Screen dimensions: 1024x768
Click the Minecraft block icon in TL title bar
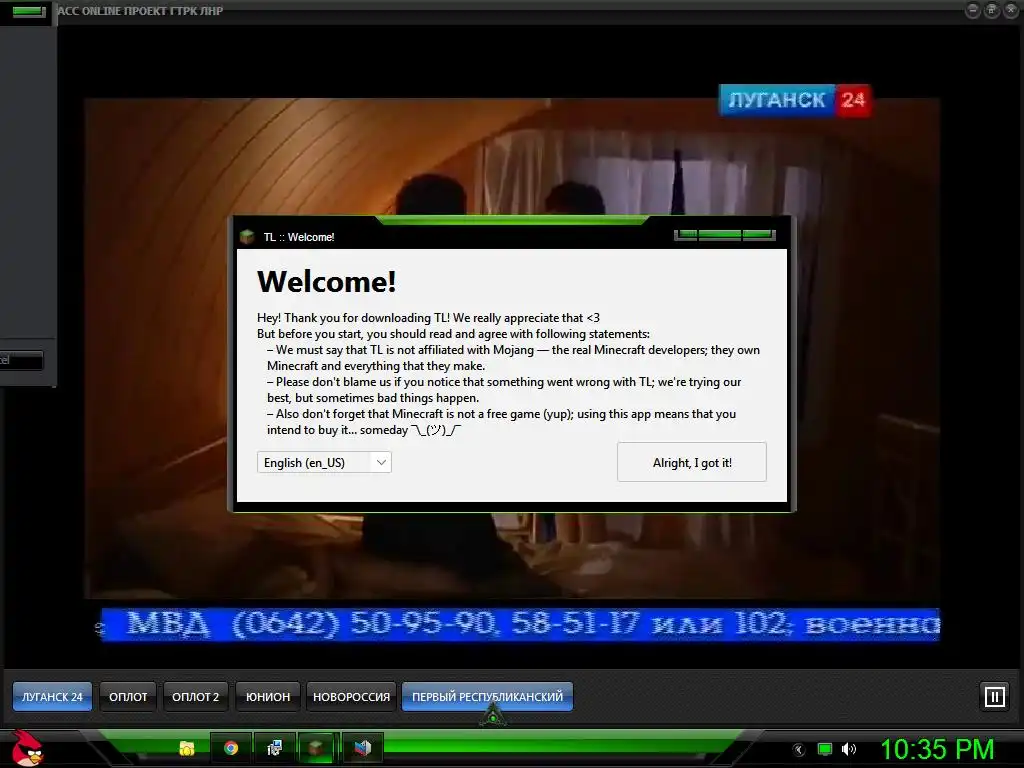tap(247, 236)
